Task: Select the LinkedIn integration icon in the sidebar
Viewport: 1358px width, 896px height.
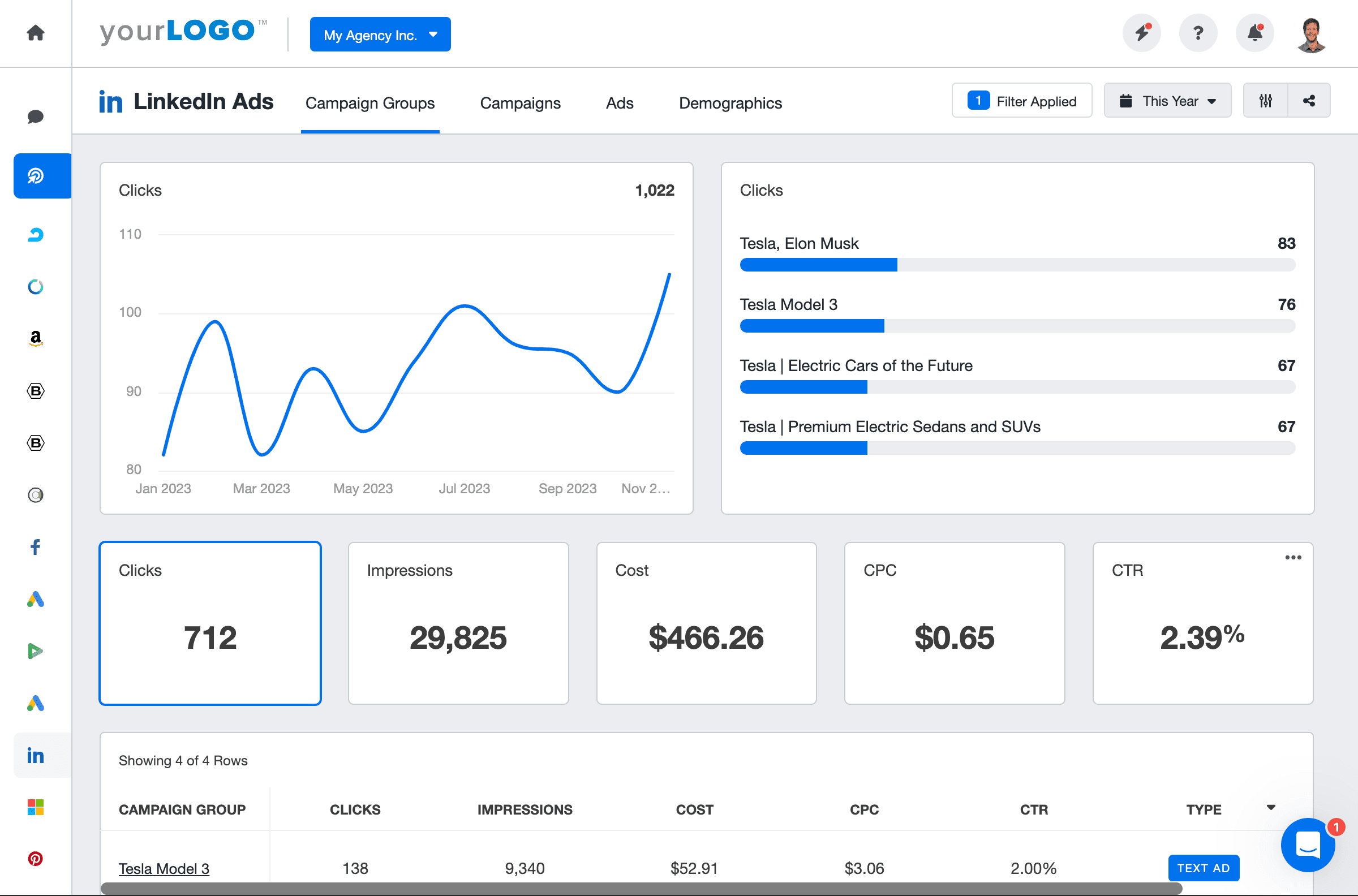Action: click(36, 755)
